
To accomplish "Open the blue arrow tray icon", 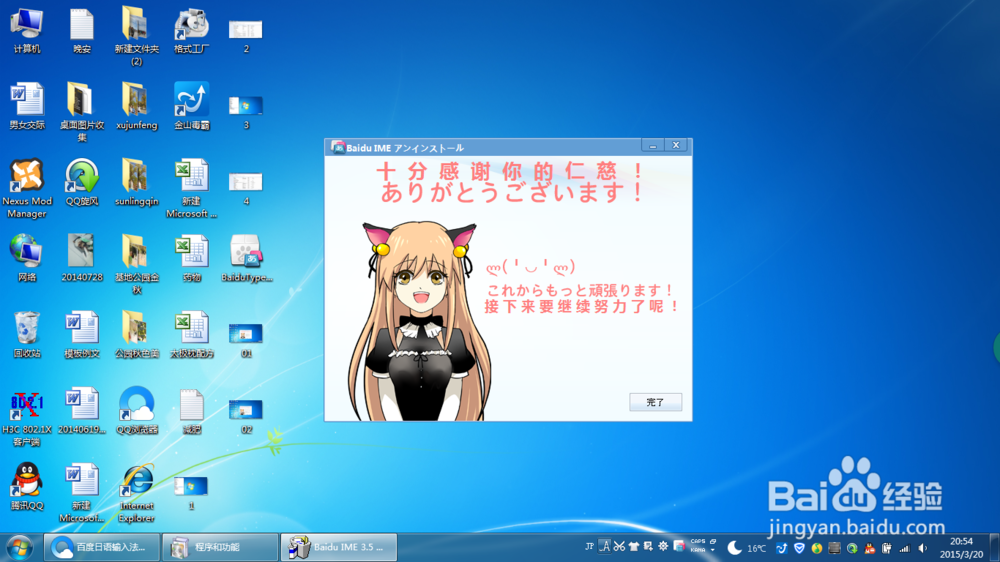I will coord(781,548).
